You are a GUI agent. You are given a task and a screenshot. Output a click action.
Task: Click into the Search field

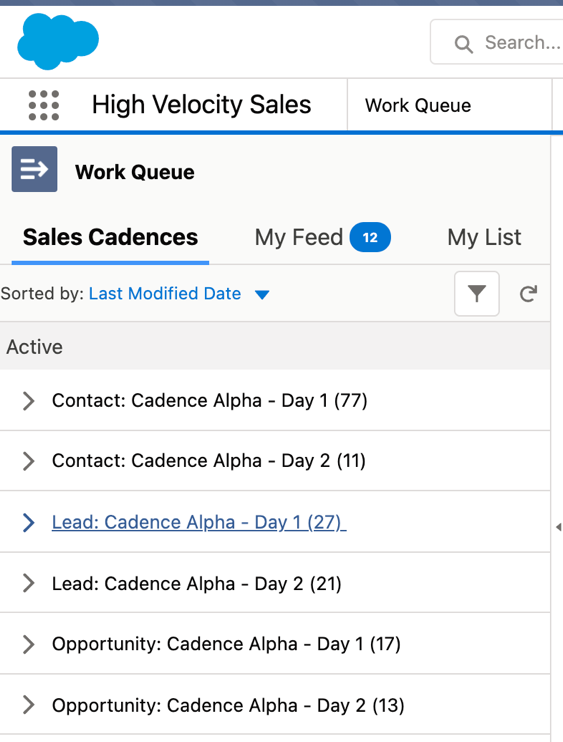[x=522, y=43]
